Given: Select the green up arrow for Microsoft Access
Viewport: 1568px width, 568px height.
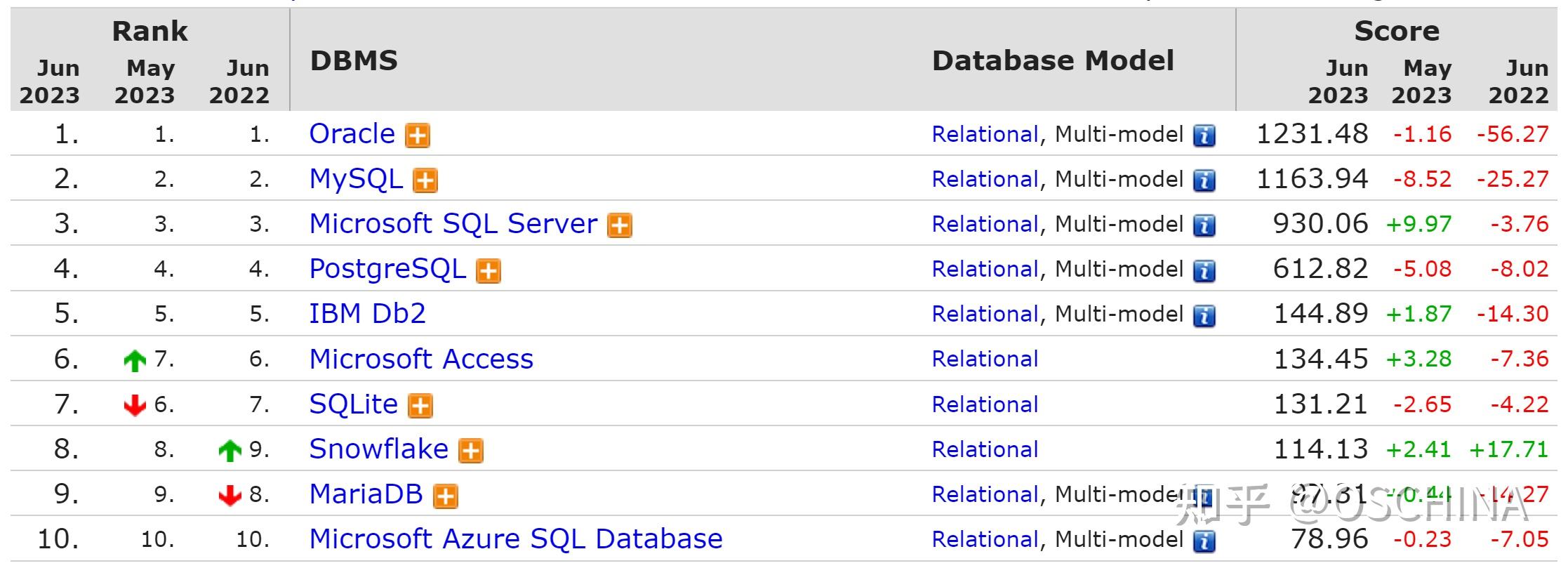Looking at the screenshot, I should point(135,361).
